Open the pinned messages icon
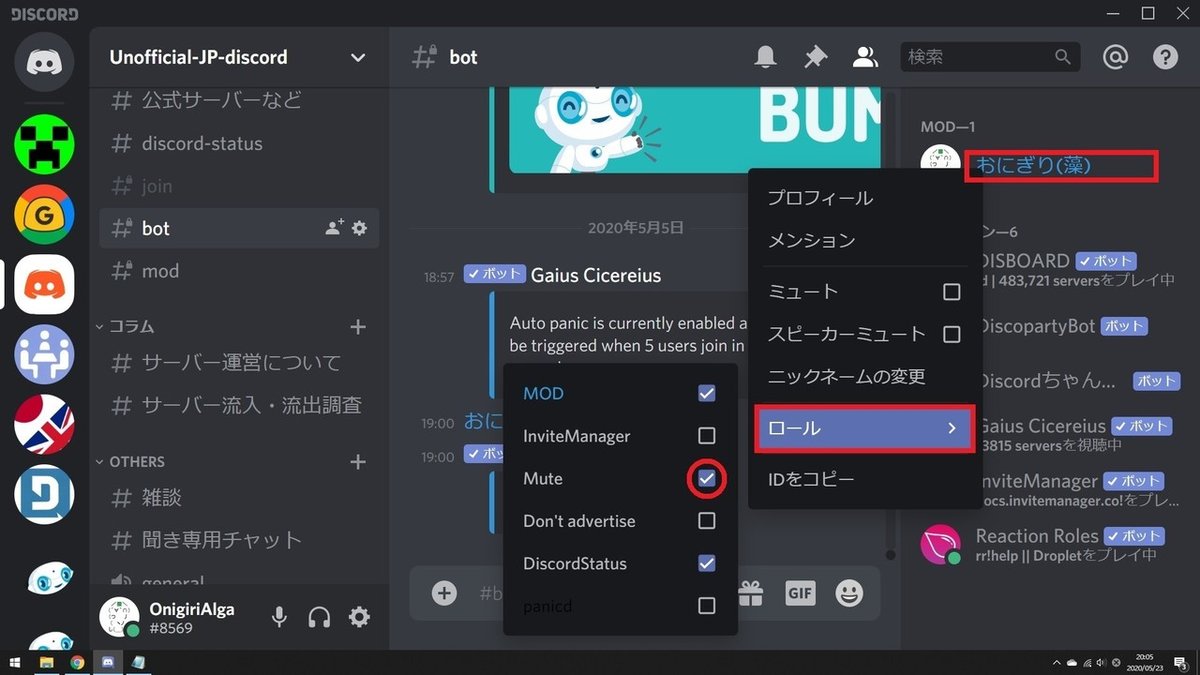The image size is (1200, 675). pos(815,57)
